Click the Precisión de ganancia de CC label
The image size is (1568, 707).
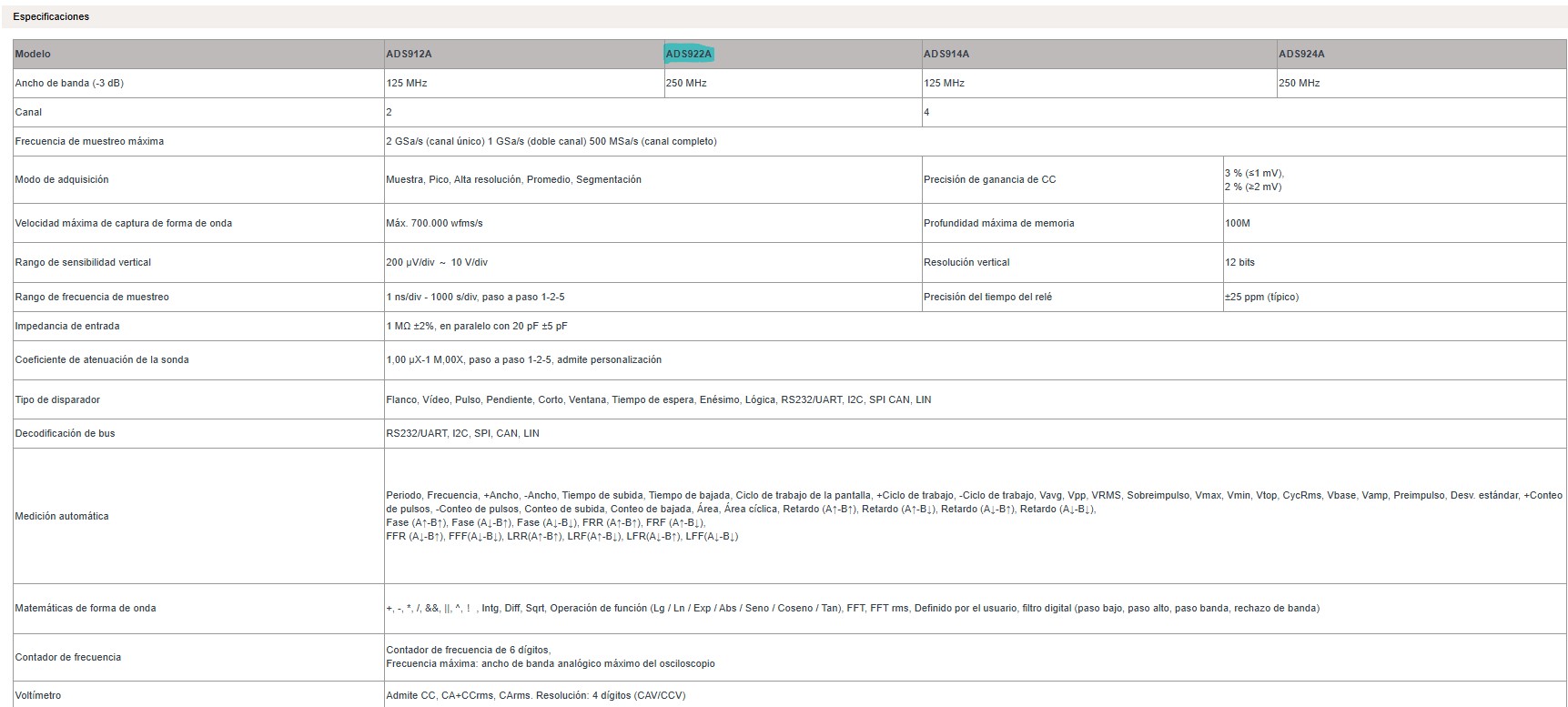point(989,179)
